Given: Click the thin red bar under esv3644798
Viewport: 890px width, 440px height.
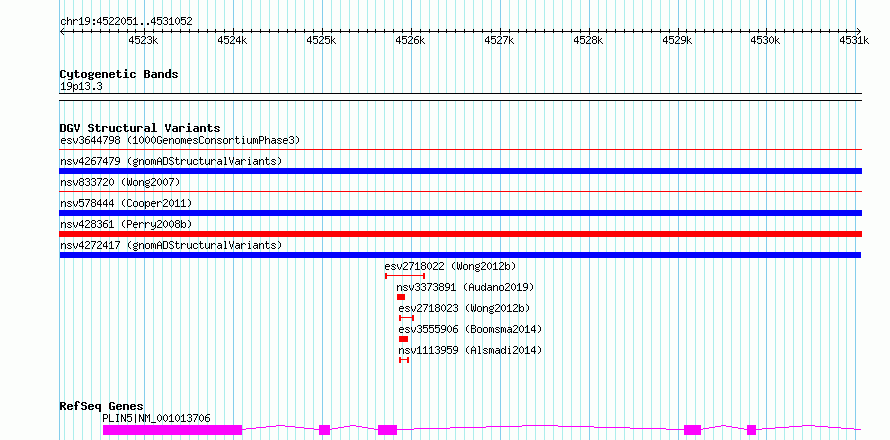Looking at the screenshot, I should coord(461,150).
